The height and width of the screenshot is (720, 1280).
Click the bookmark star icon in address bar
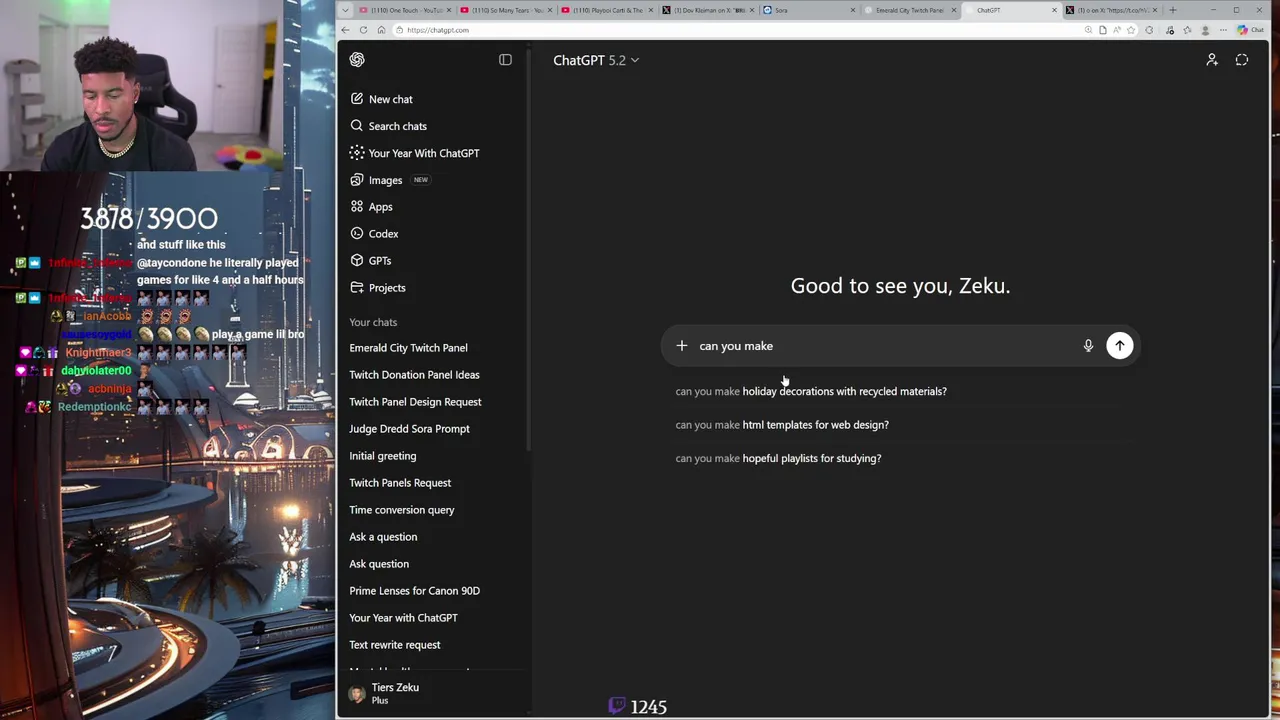[1131, 30]
